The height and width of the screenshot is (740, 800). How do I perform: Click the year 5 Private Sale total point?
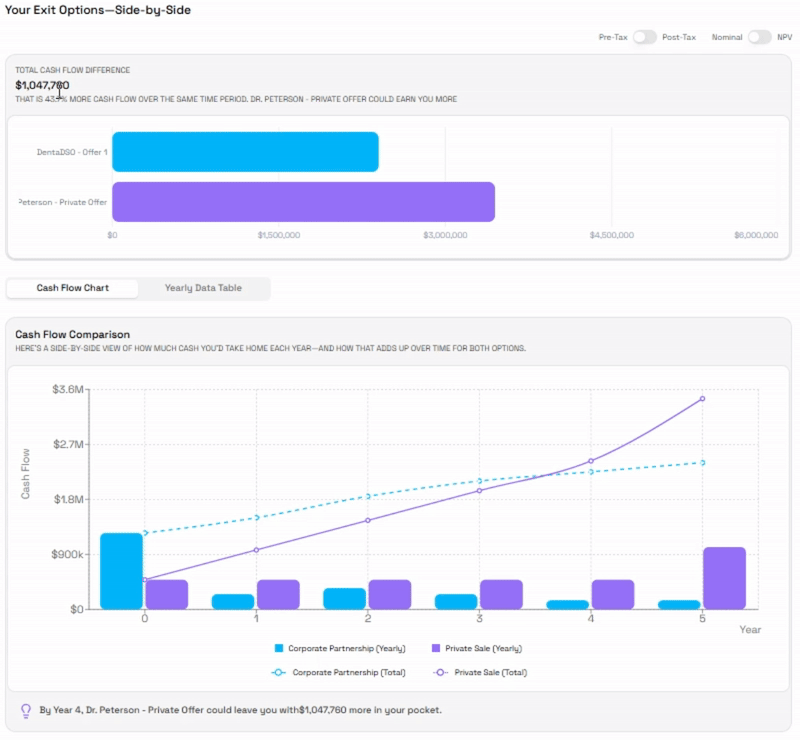pyautogui.click(x=703, y=399)
